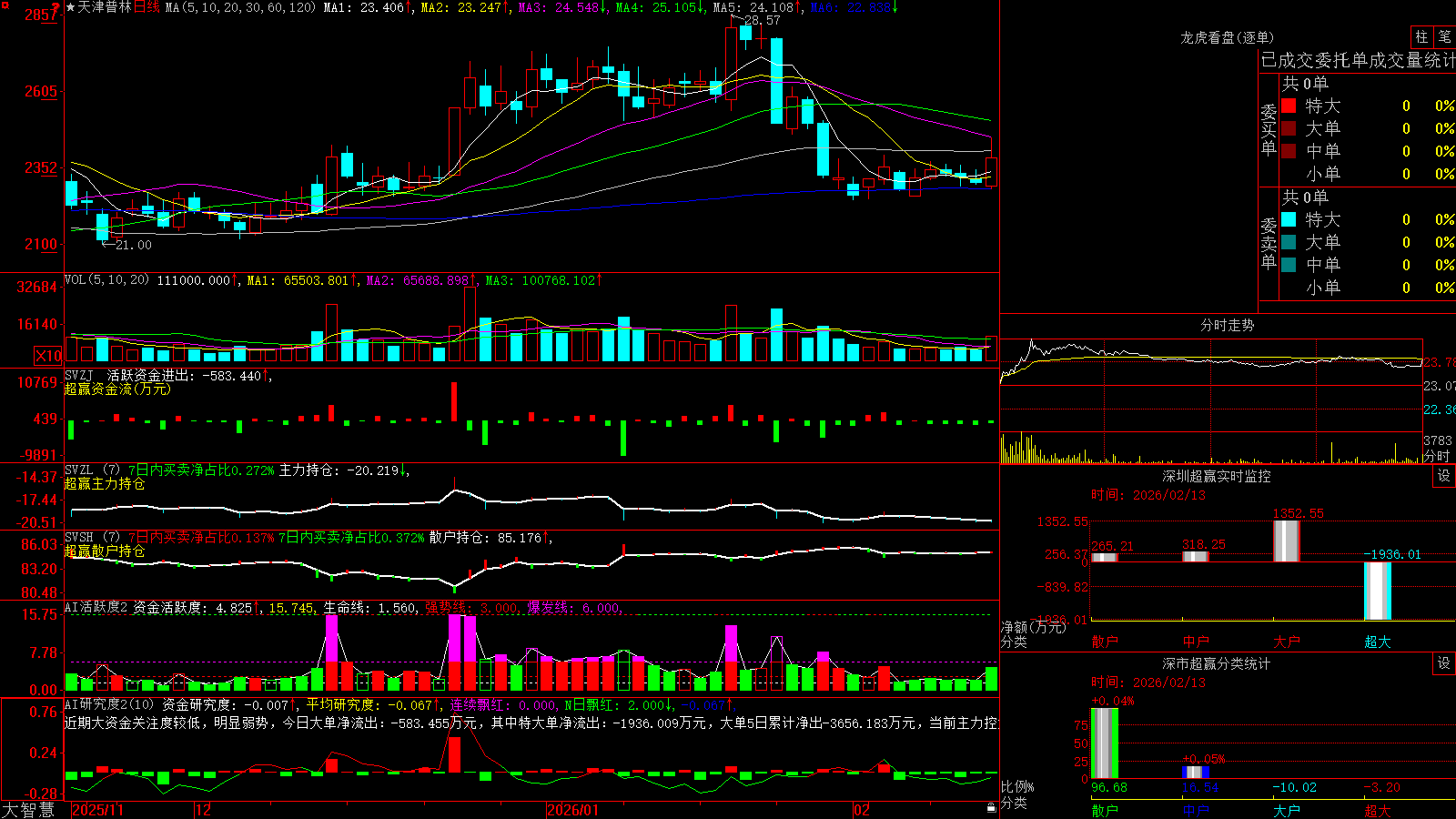The width and height of the screenshot is (1456, 819).
Task: Click the -3.20 超大 percentage value
Action: pos(1381,787)
